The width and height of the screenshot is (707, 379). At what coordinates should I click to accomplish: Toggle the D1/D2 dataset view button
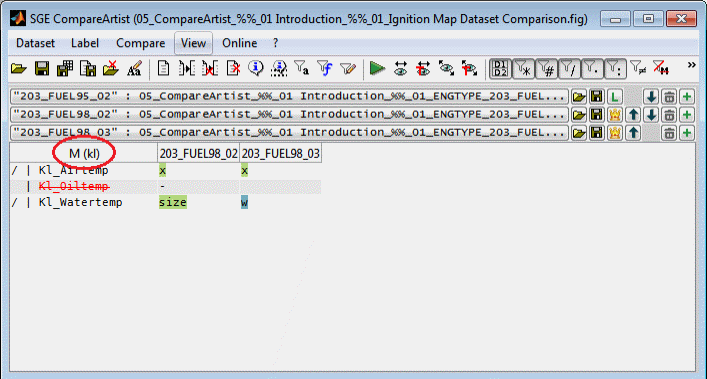point(500,69)
